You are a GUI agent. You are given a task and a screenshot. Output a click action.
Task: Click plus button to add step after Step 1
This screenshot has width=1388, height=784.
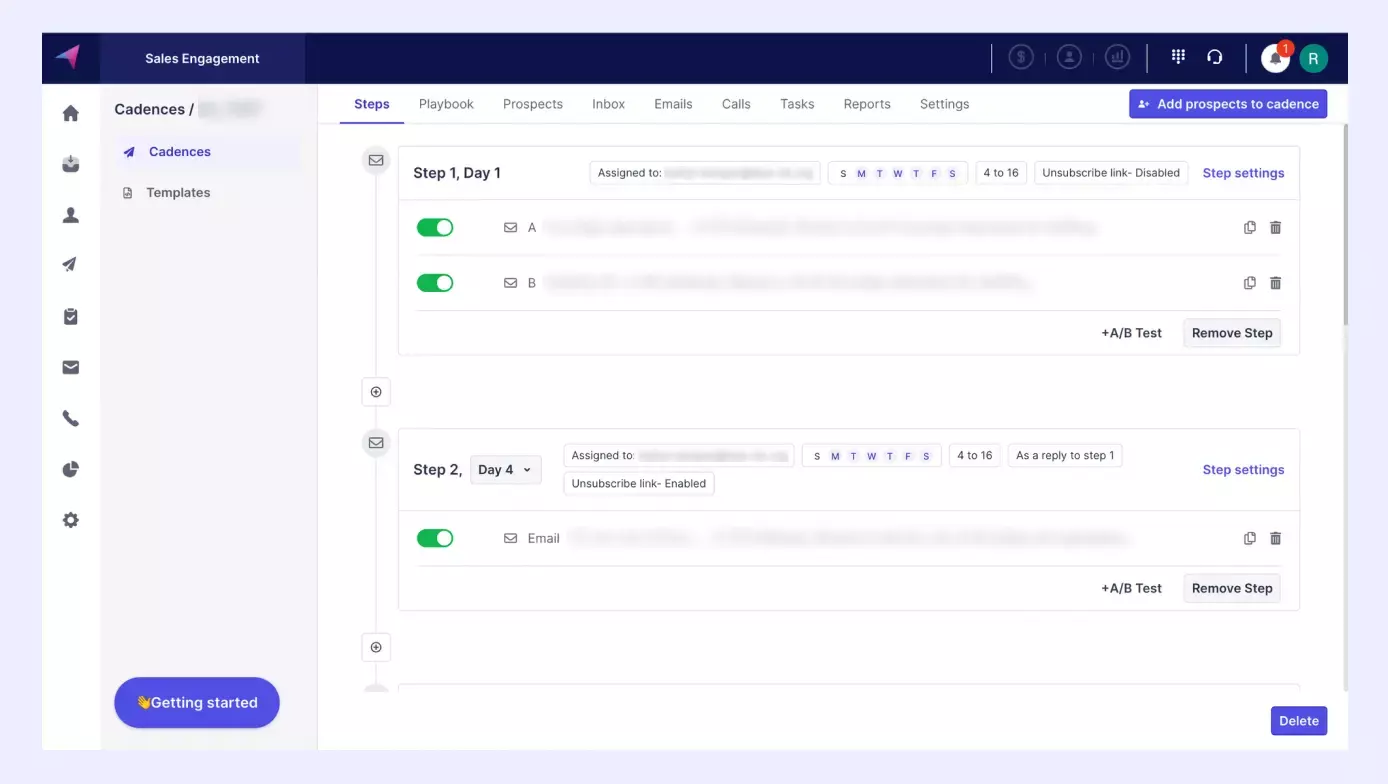pyautogui.click(x=376, y=392)
